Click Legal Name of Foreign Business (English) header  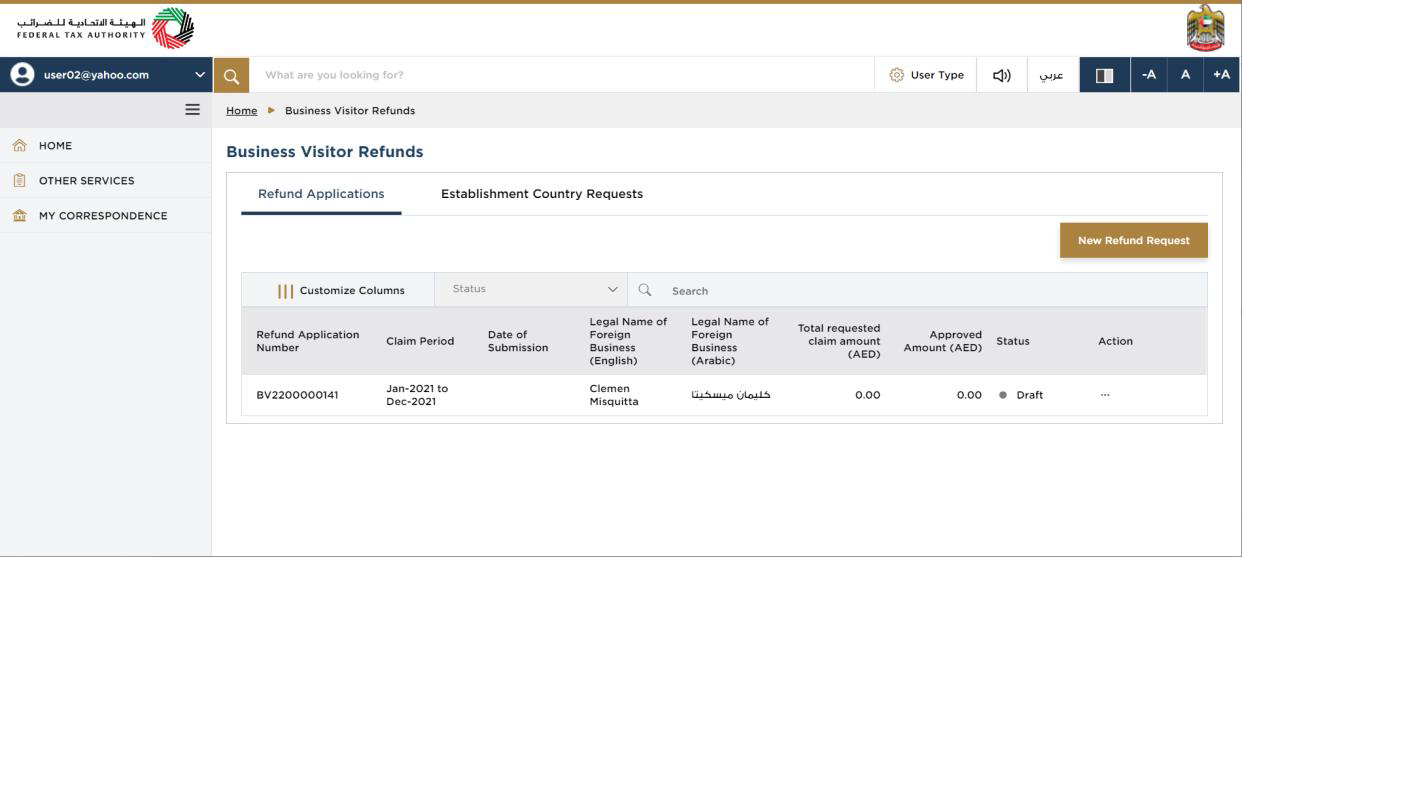tap(628, 341)
